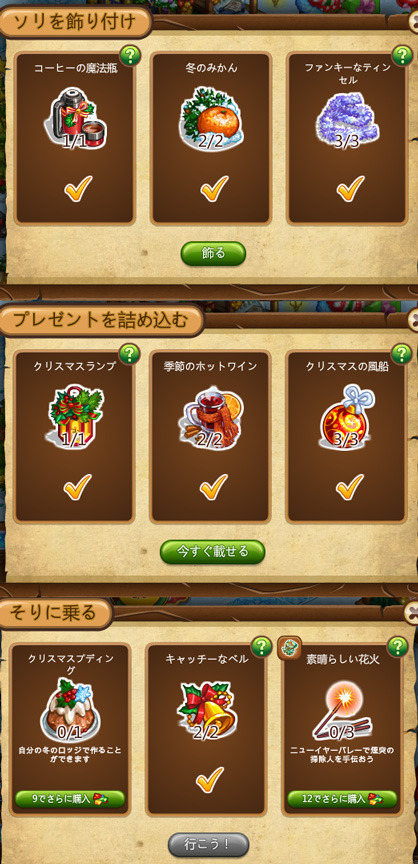Viewport: 418px width, 864px height.
Task: Select the Christmas lamp gift icon
Action: click(x=74, y=417)
